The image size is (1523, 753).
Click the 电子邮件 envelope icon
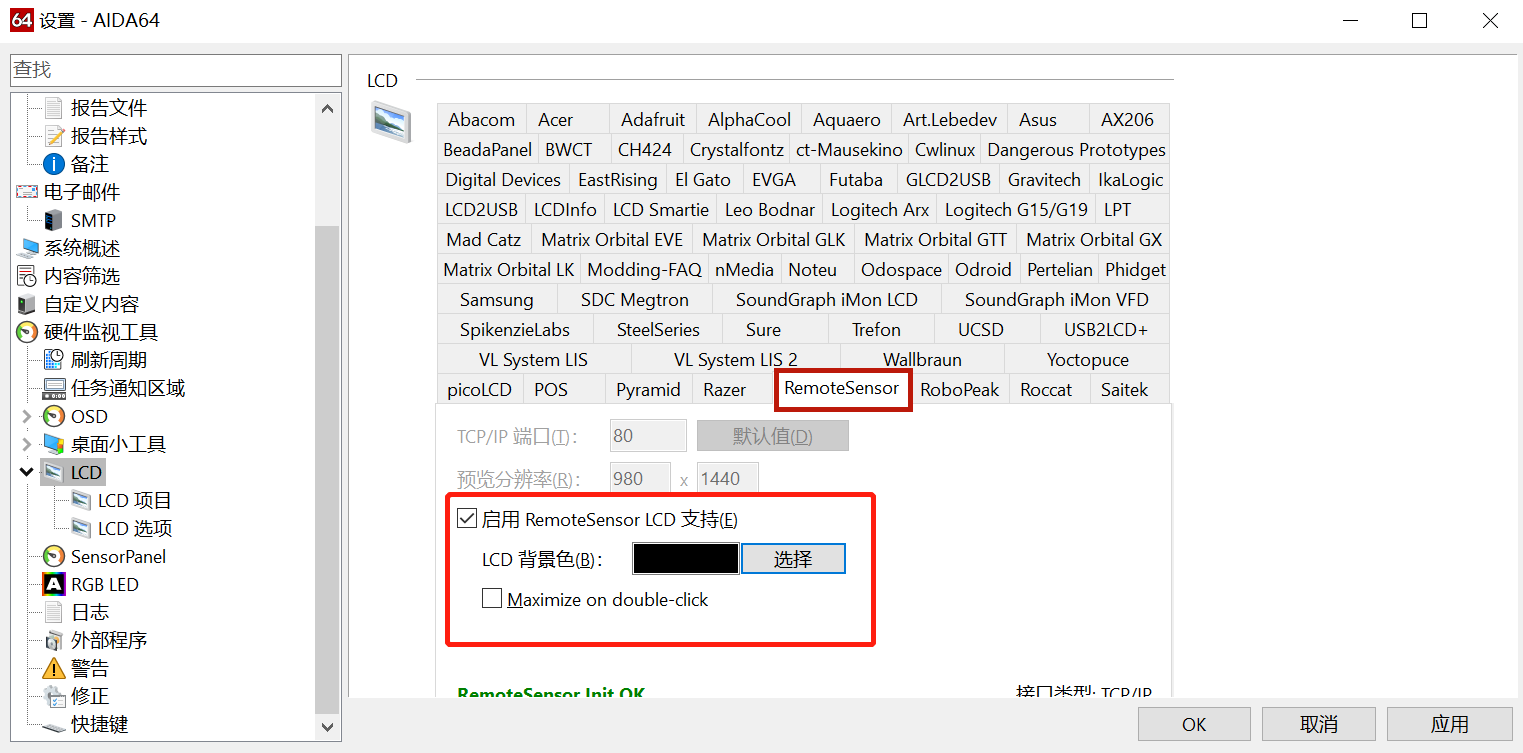point(27,193)
